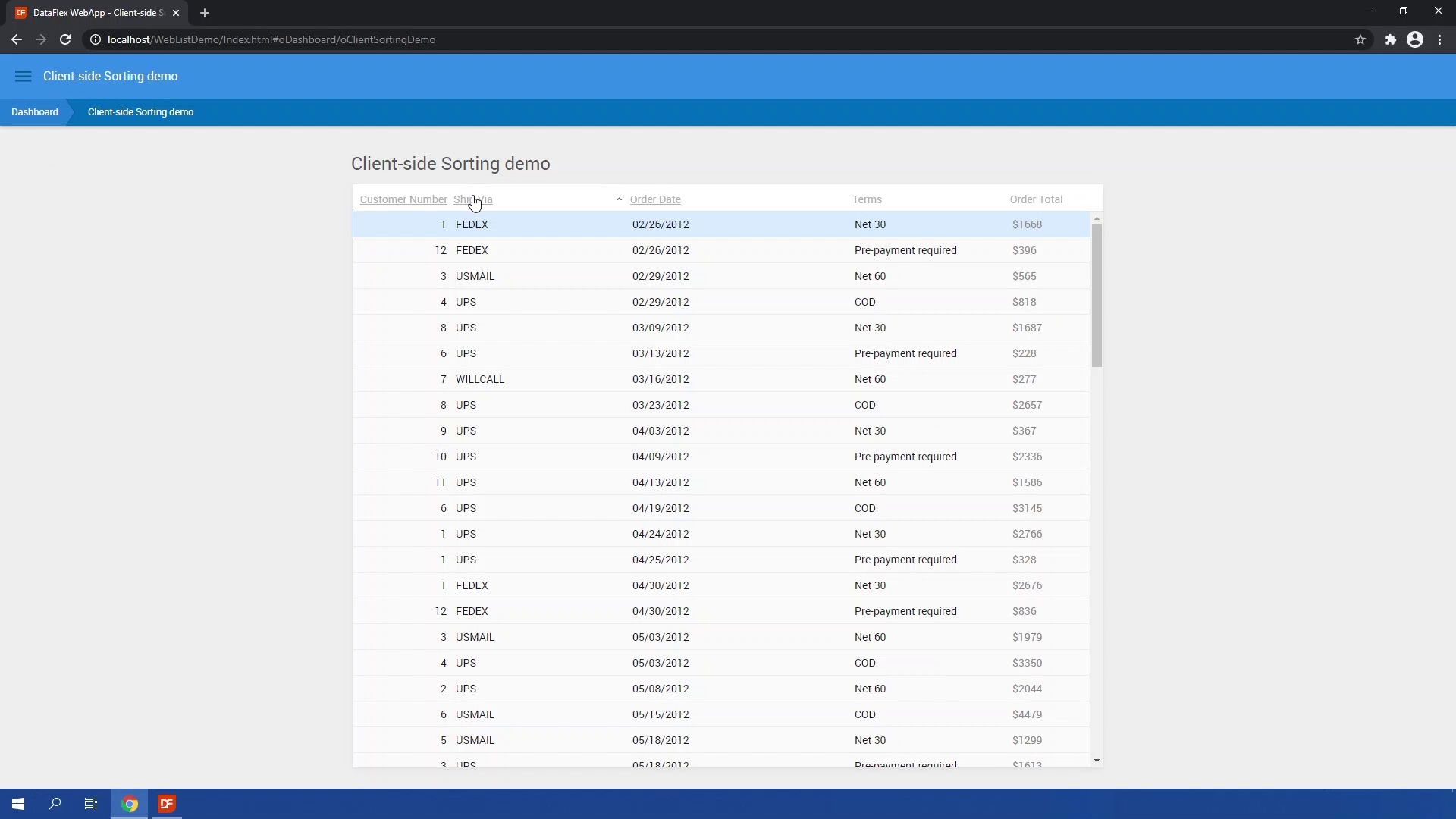1456x819 pixels.
Task: Open Windows Start menu
Action: (x=18, y=804)
